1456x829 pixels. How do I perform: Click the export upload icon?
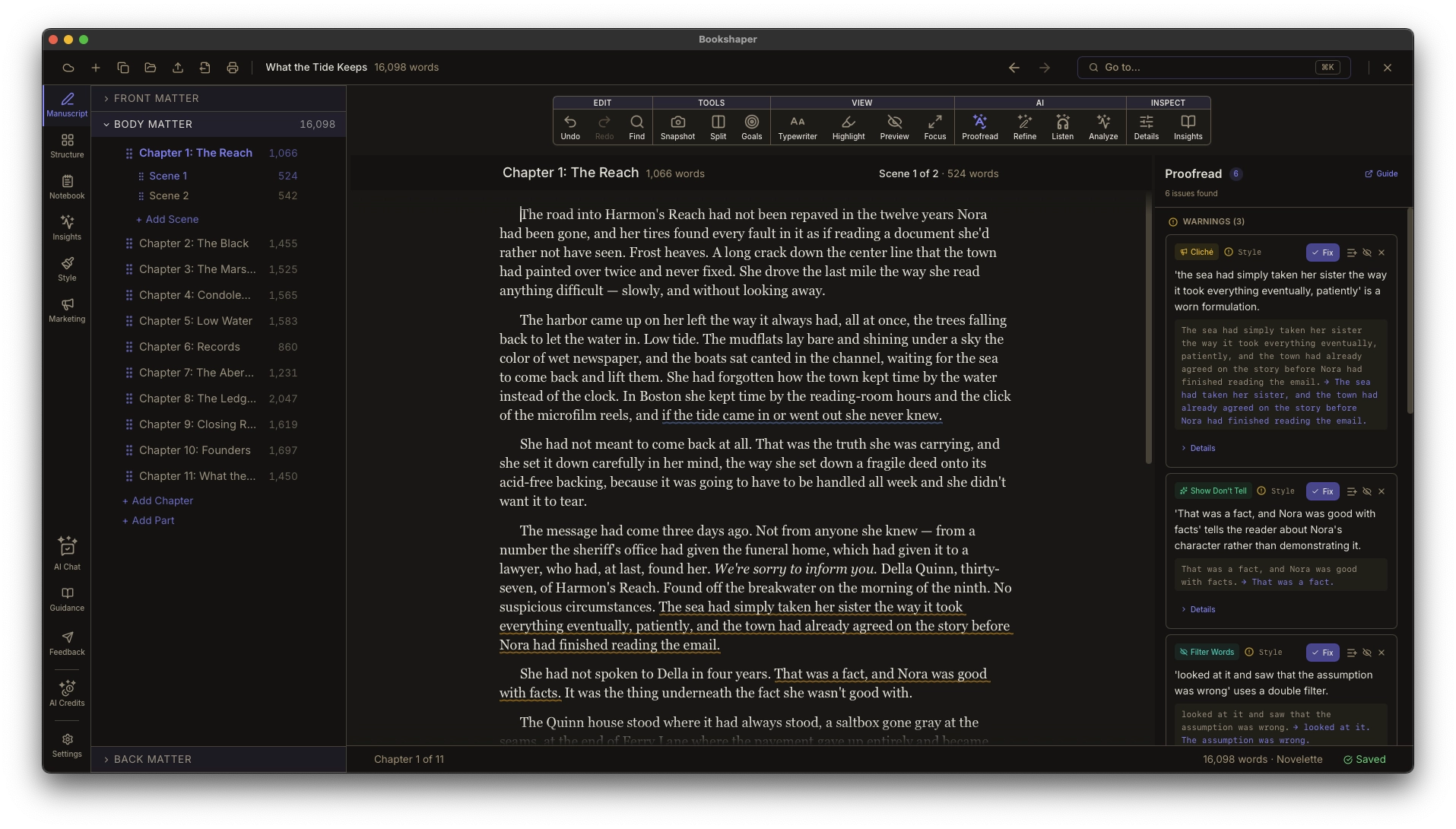point(178,68)
